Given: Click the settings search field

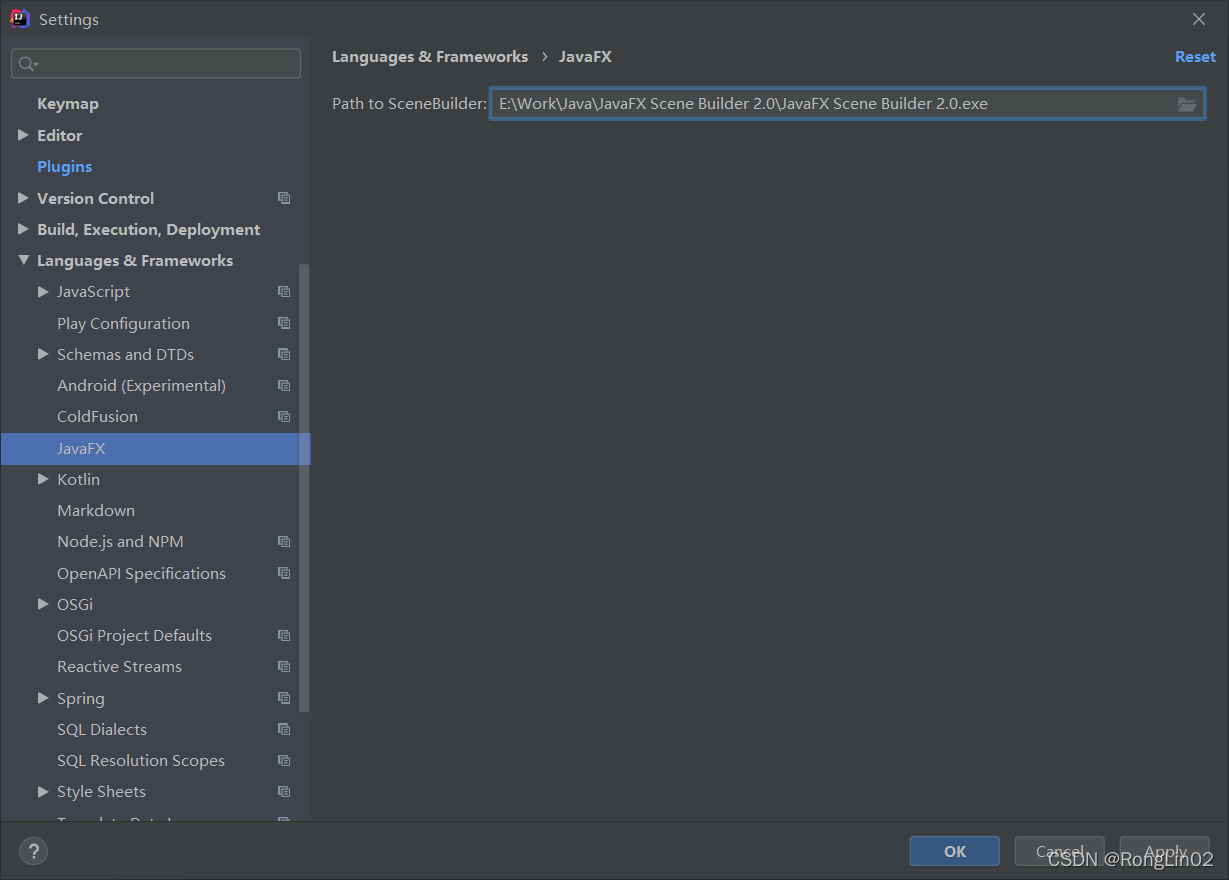Looking at the screenshot, I should [x=156, y=64].
